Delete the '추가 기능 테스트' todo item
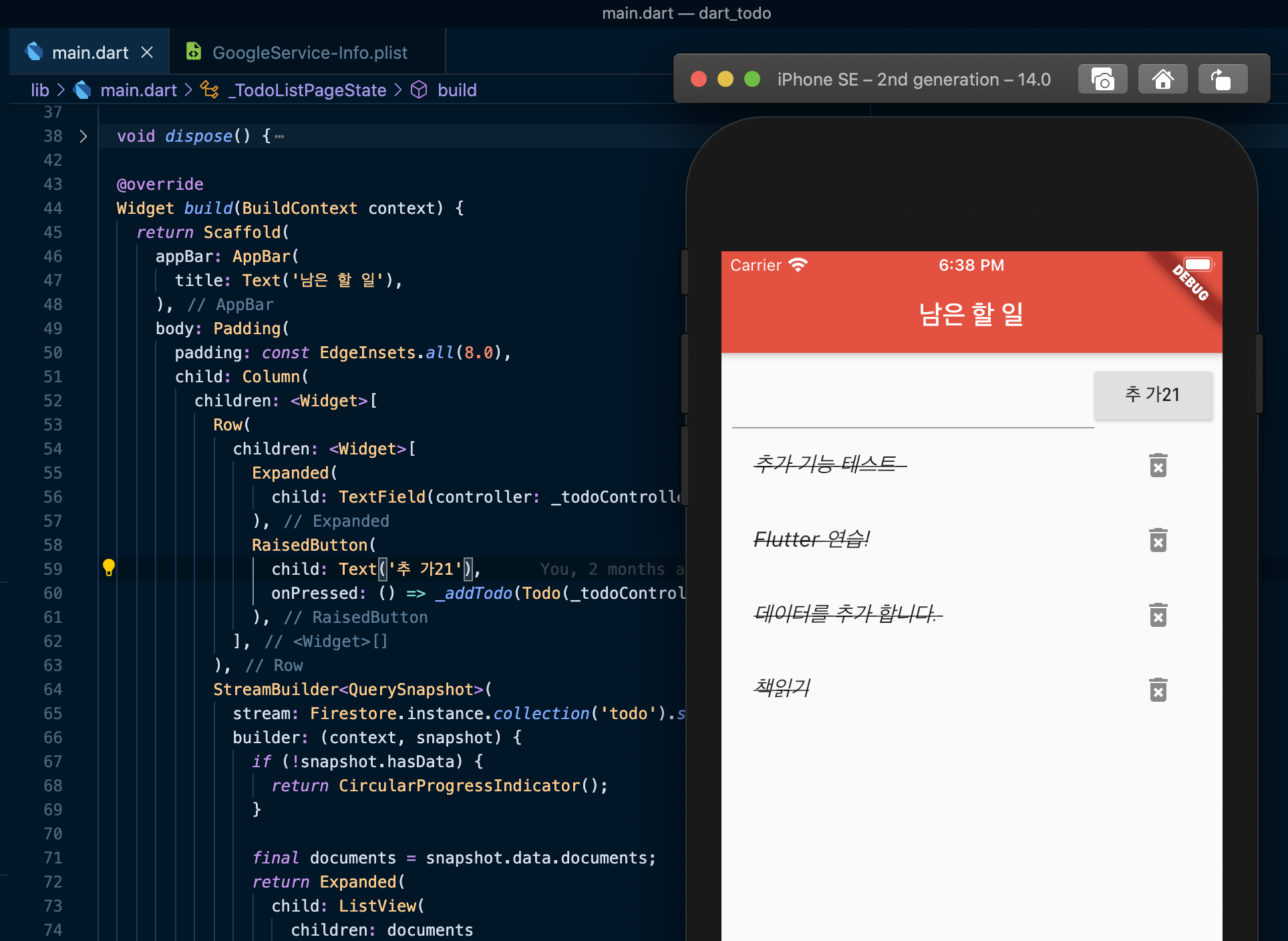Screen dimensions: 1288x941 coord(1158,465)
